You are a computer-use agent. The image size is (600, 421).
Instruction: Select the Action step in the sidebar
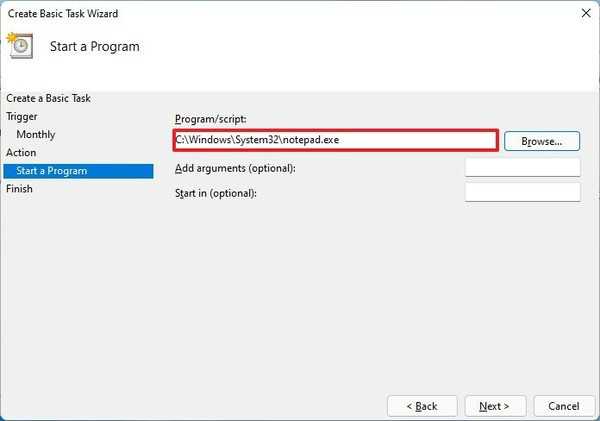(21, 152)
